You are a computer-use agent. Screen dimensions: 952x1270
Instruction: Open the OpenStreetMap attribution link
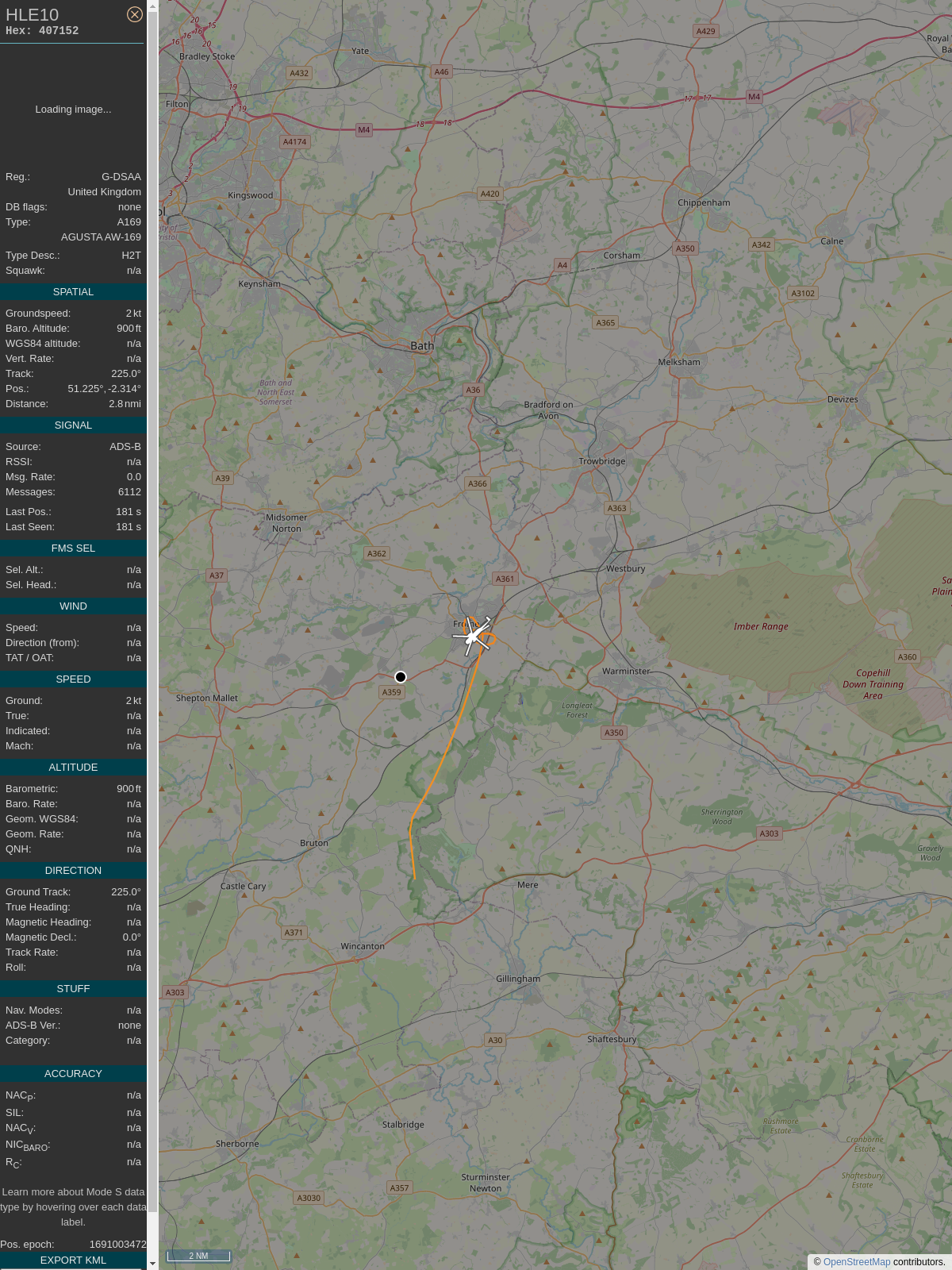[x=857, y=1262]
